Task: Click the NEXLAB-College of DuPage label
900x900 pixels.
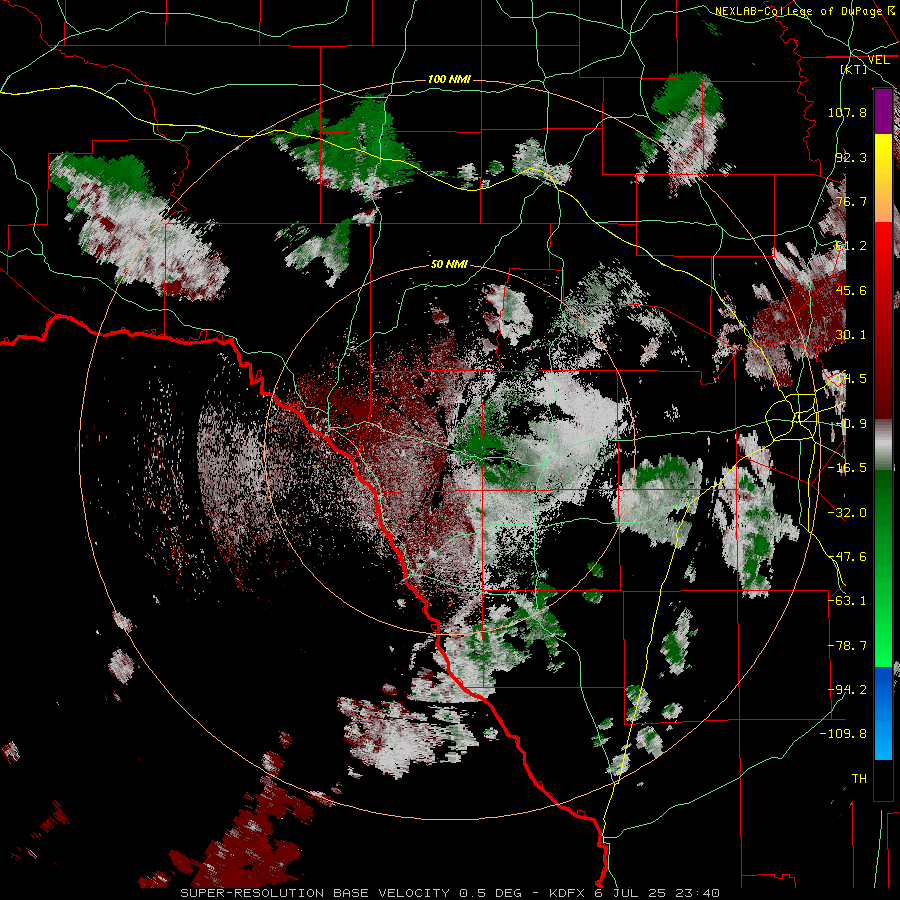Action: click(798, 11)
